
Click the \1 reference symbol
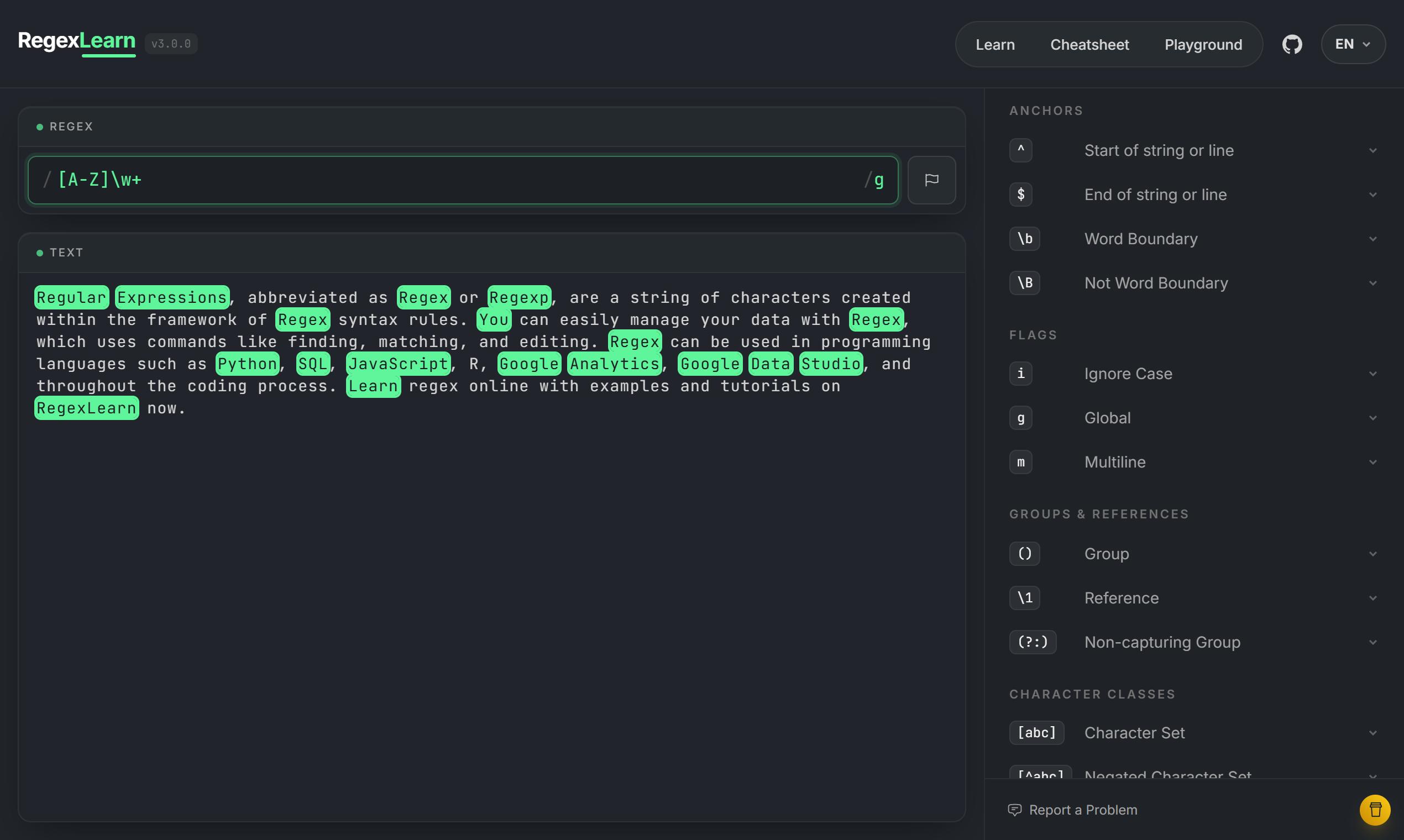click(x=1024, y=597)
